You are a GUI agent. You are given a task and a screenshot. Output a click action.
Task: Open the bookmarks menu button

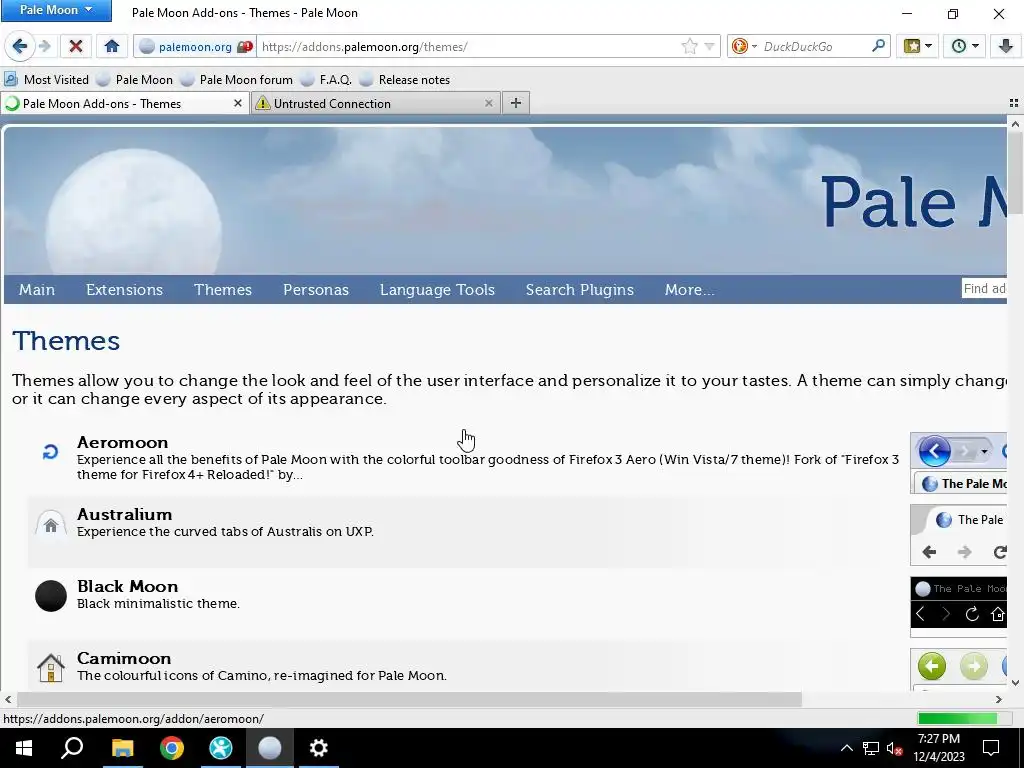coord(917,46)
